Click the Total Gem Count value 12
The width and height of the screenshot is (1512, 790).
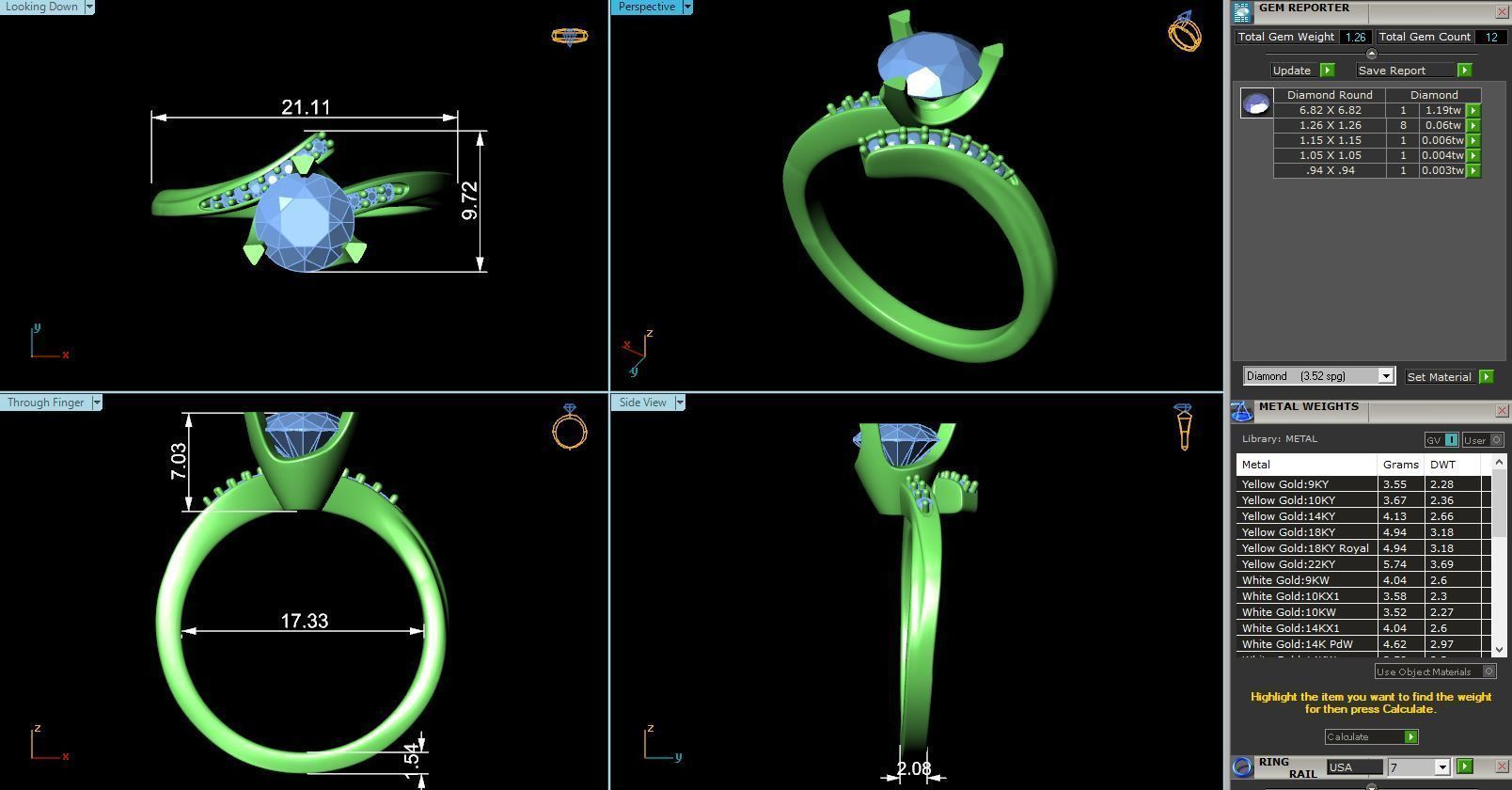tap(1491, 37)
